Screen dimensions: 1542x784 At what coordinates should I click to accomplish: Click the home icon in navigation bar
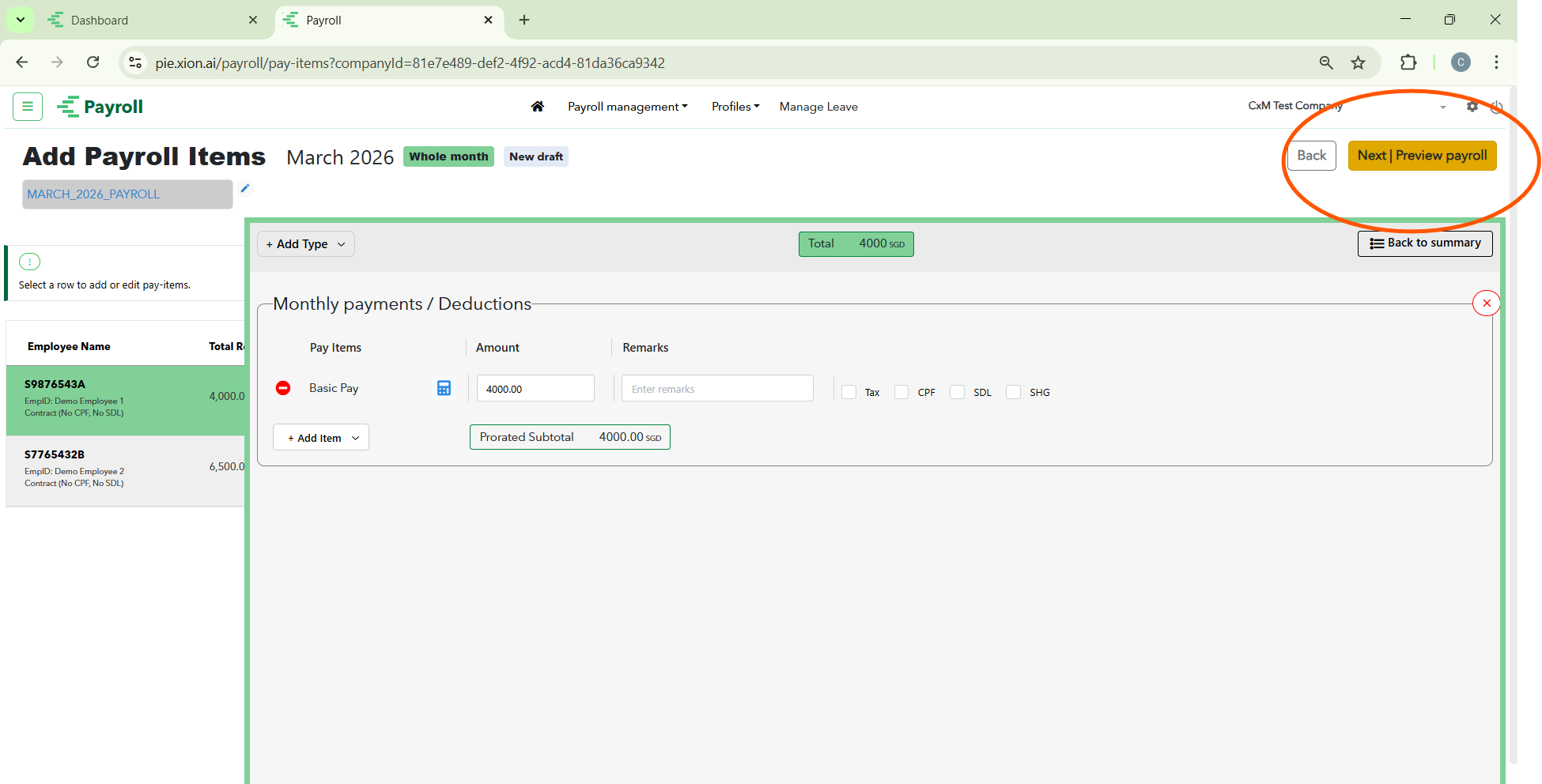538,107
